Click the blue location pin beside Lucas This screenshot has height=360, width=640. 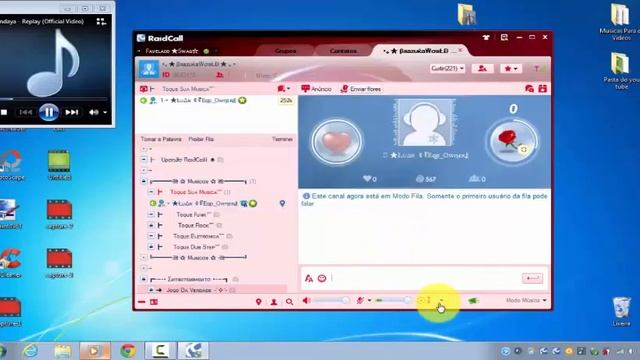(x=282, y=203)
